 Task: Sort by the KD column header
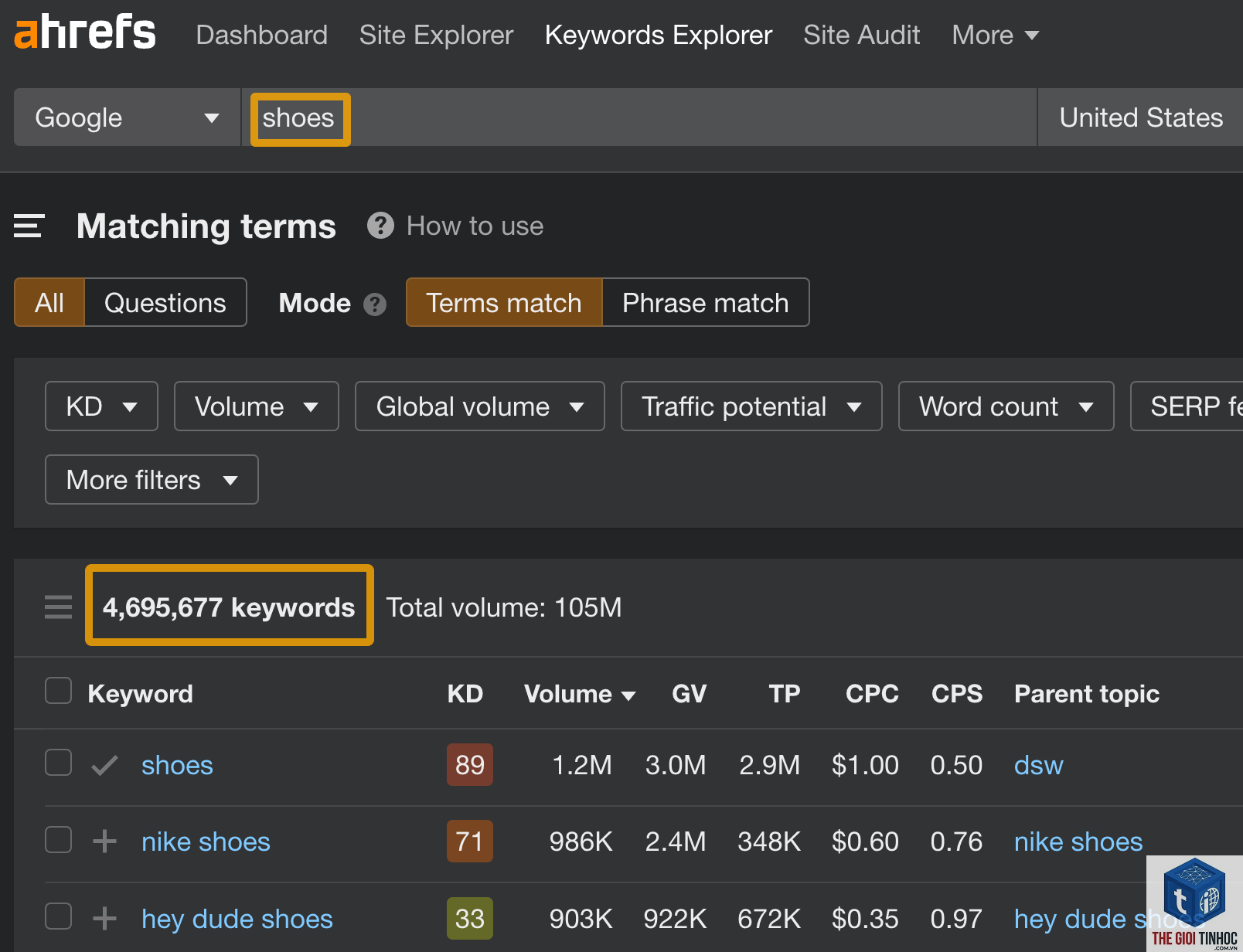465,694
